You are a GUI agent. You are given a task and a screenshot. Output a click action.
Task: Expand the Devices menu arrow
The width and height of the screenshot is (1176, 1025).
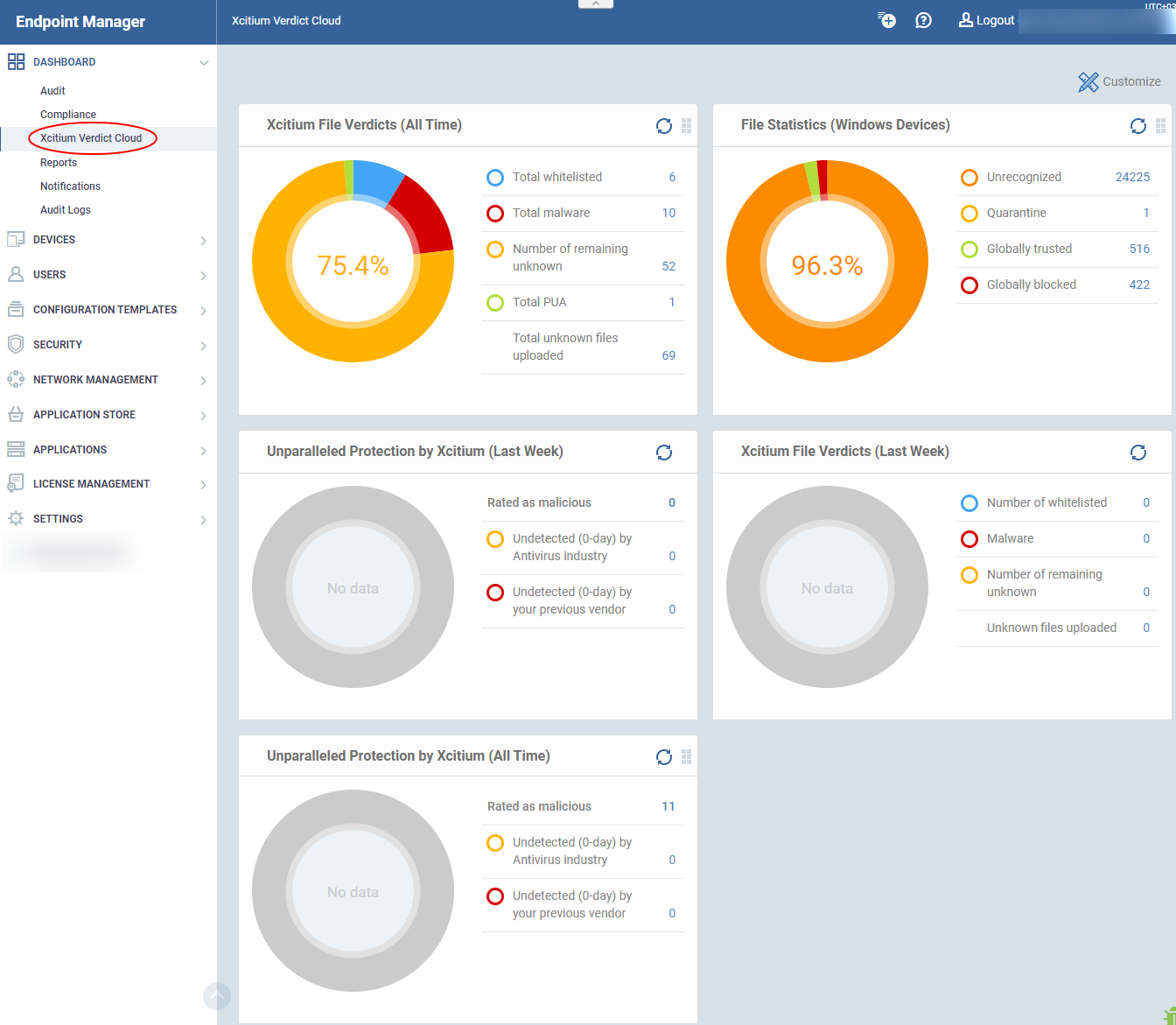pyautogui.click(x=203, y=241)
